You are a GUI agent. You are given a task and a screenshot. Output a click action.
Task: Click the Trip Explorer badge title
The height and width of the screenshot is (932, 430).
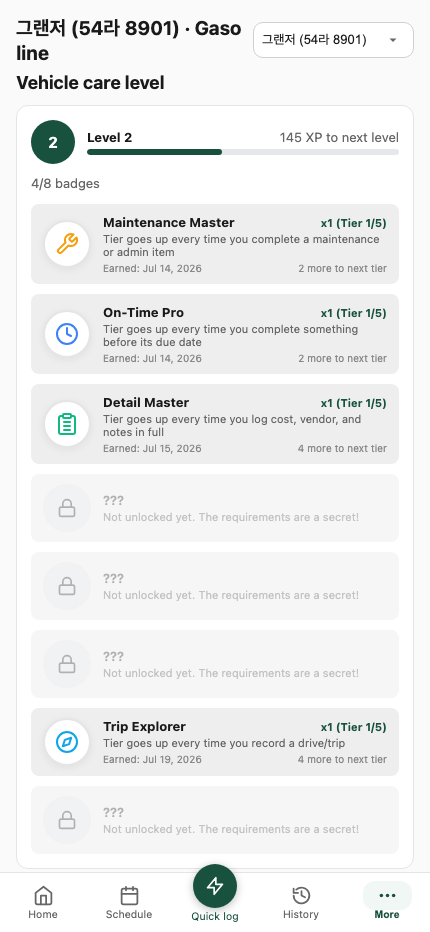(145, 727)
